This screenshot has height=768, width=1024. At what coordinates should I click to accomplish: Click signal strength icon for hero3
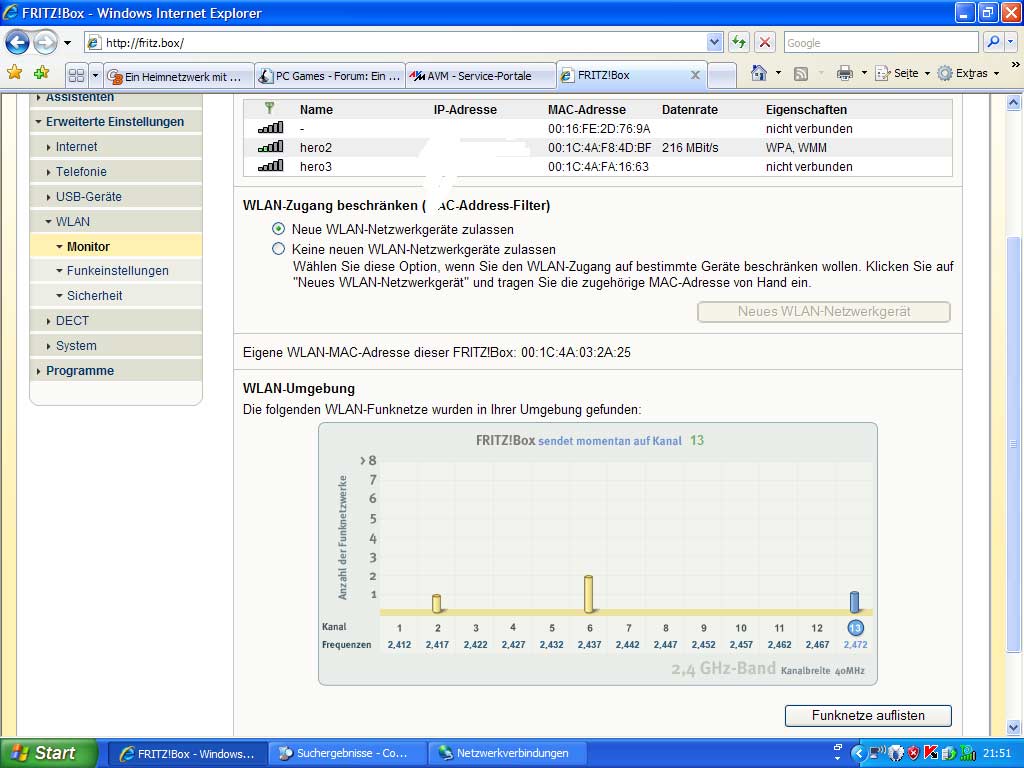(270, 167)
